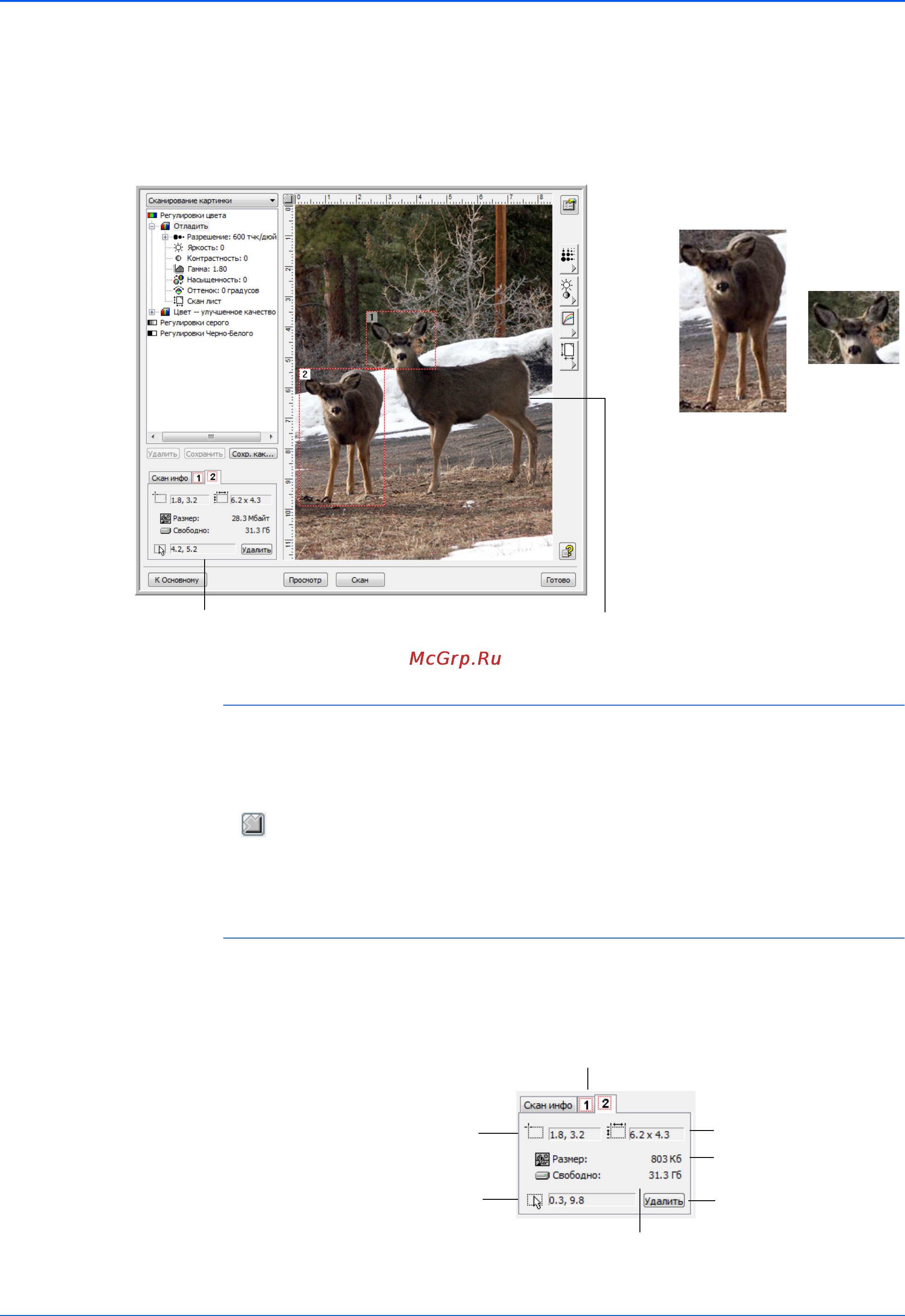Click the settings tree's horizontal scrollbar thumb
905x1316 pixels.
coord(212,437)
